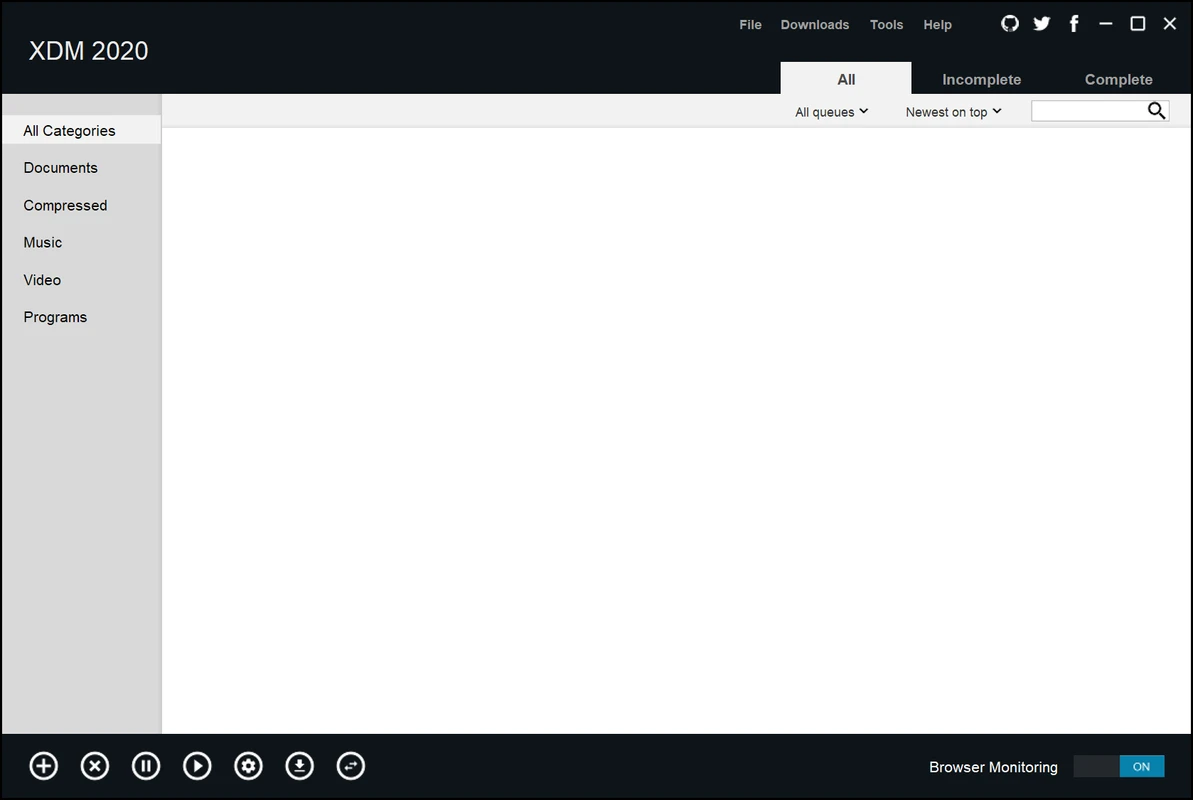Open the All queues dropdown
The image size is (1193, 800).
[x=831, y=111]
